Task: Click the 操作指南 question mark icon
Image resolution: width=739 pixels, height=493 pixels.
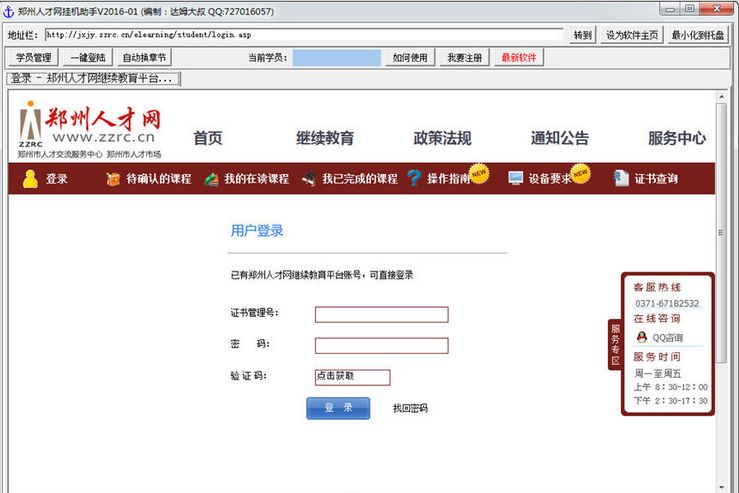Action: click(x=414, y=179)
